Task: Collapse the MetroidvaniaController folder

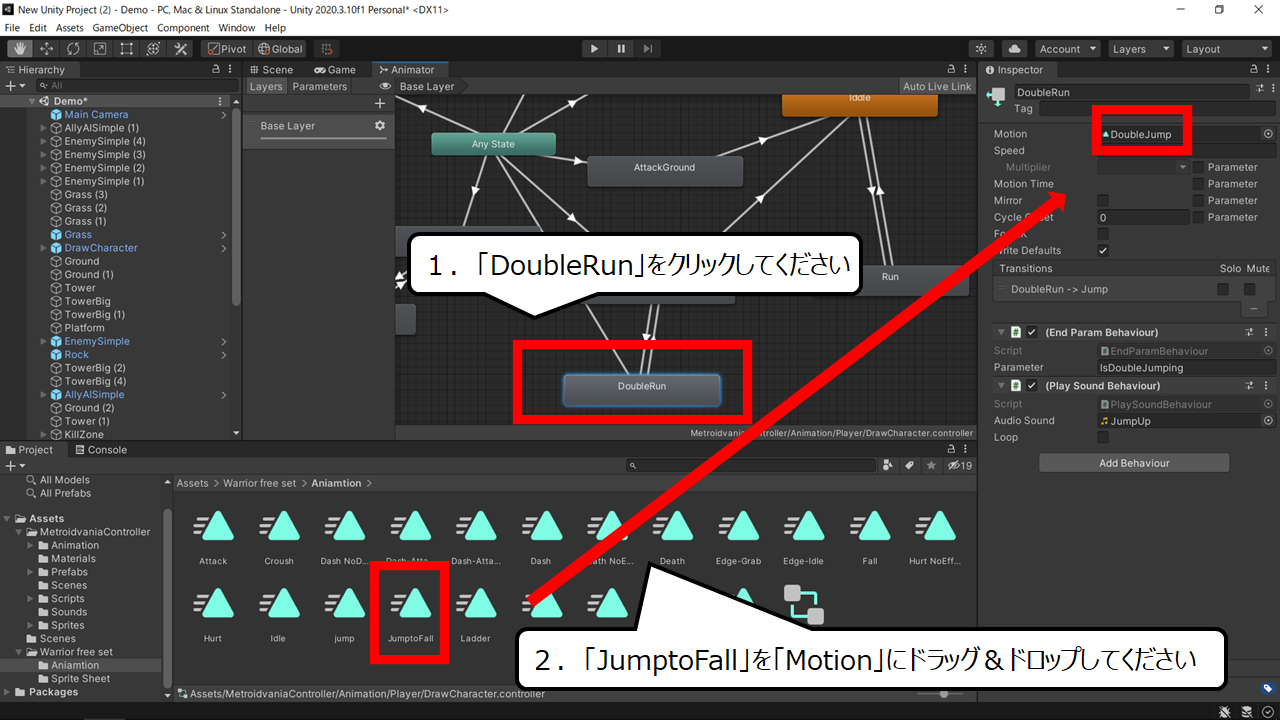Action: [19, 532]
